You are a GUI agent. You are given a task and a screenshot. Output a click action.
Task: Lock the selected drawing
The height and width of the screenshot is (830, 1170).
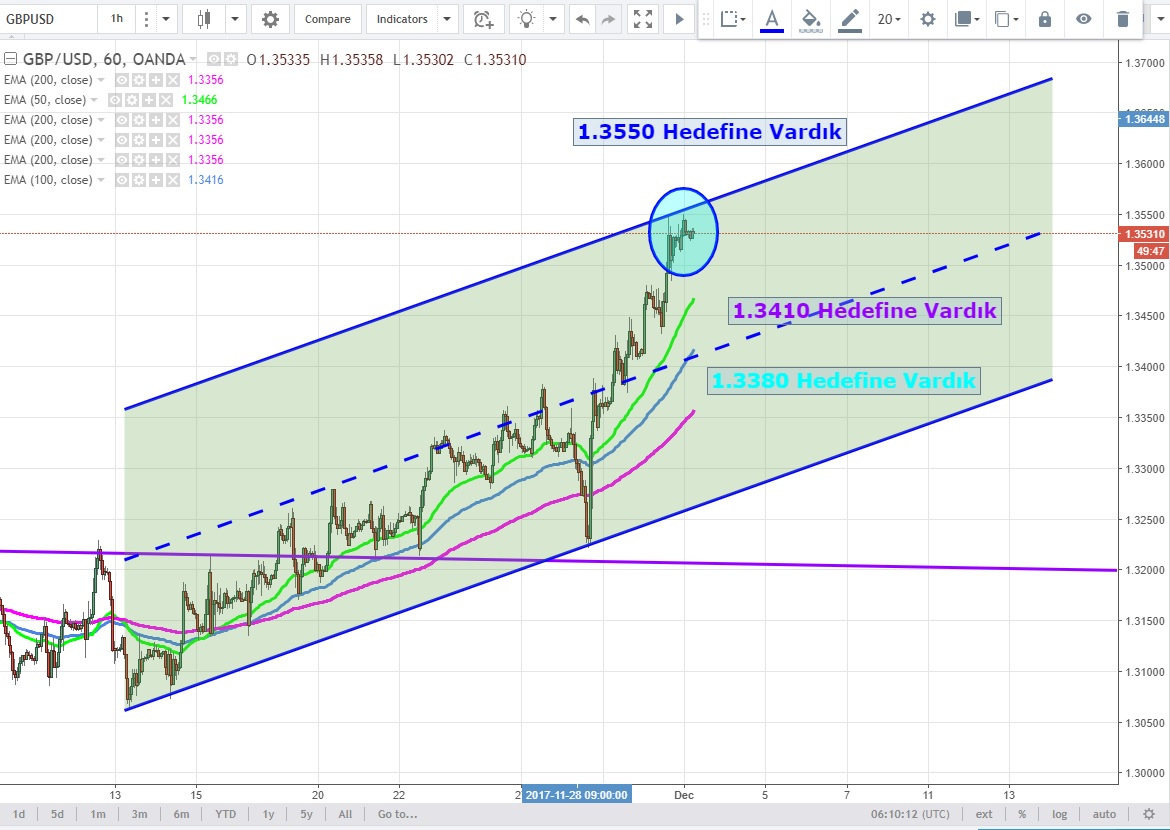[1045, 19]
